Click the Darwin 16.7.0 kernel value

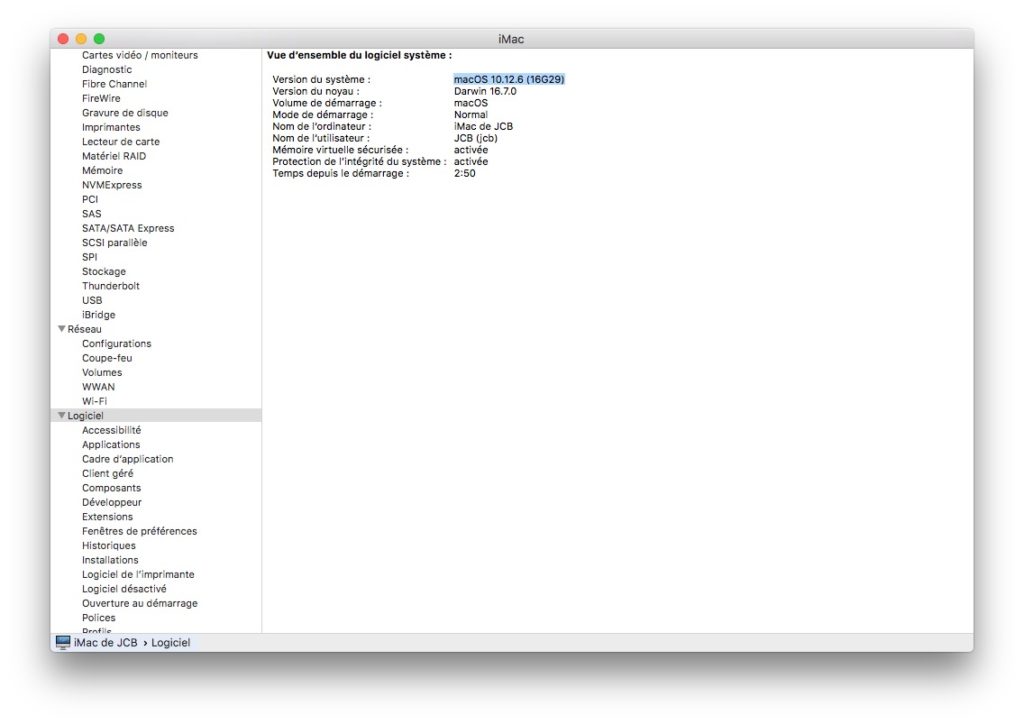click(x=485, y=91)
